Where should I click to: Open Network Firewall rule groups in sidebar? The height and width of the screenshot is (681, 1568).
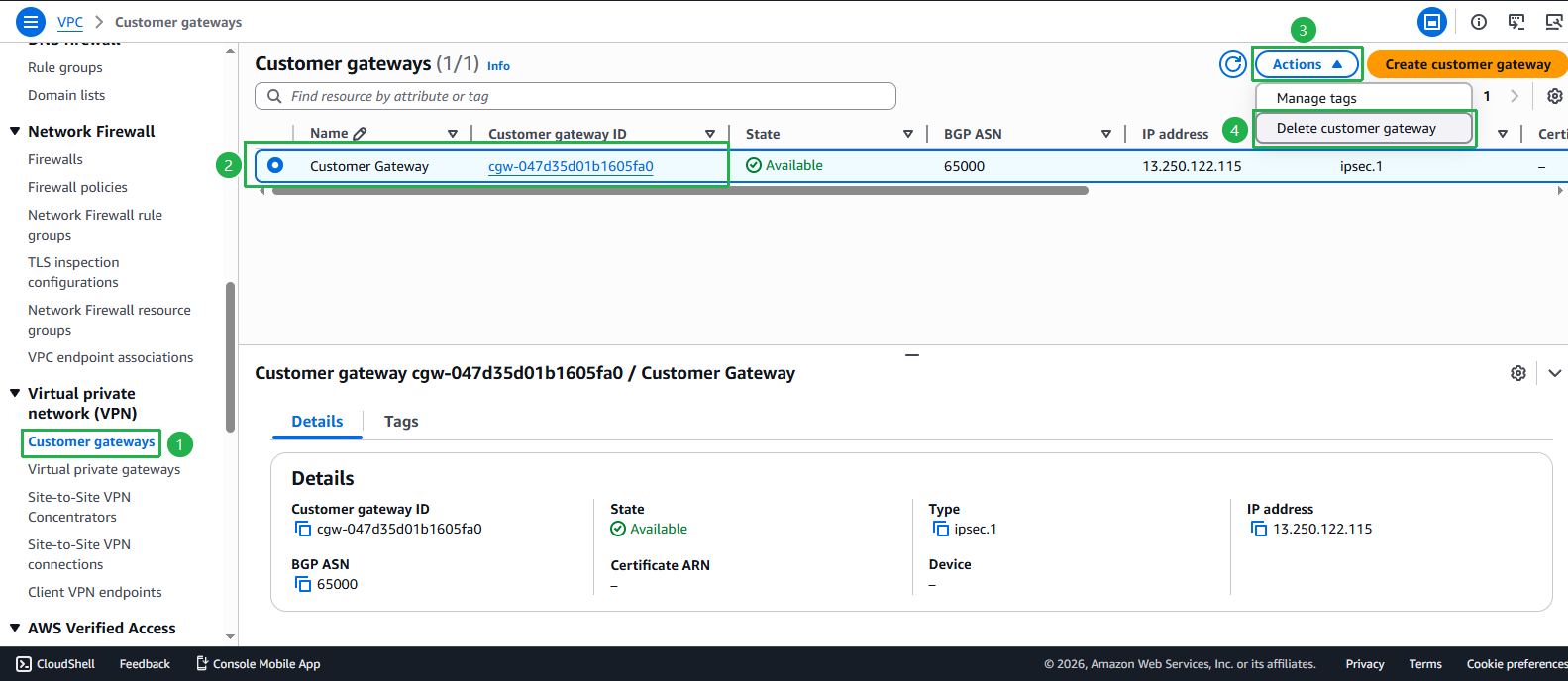point(95,225)
